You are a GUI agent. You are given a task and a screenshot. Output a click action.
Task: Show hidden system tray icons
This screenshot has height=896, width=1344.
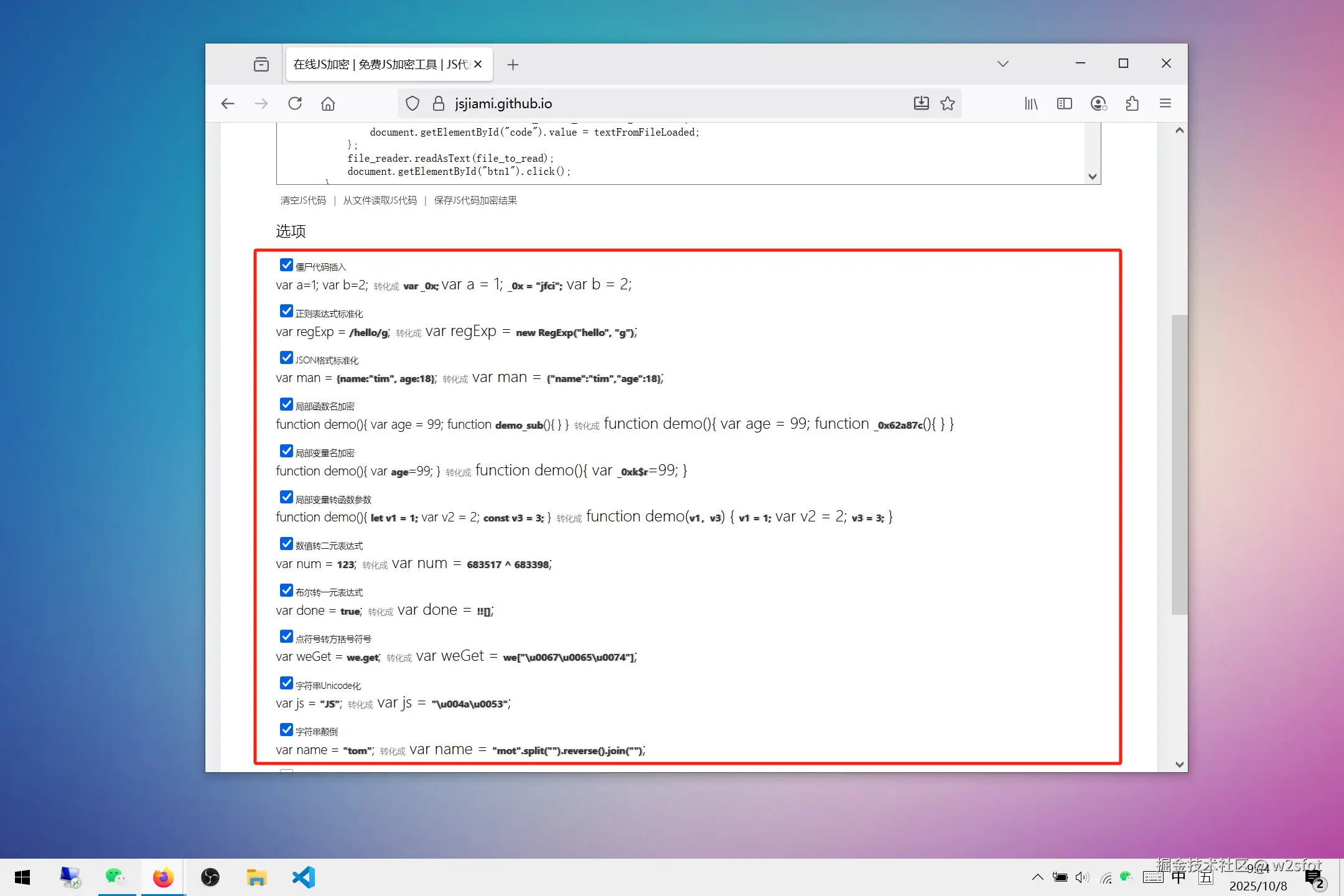pyautogui.click(x=1037, y=877)
